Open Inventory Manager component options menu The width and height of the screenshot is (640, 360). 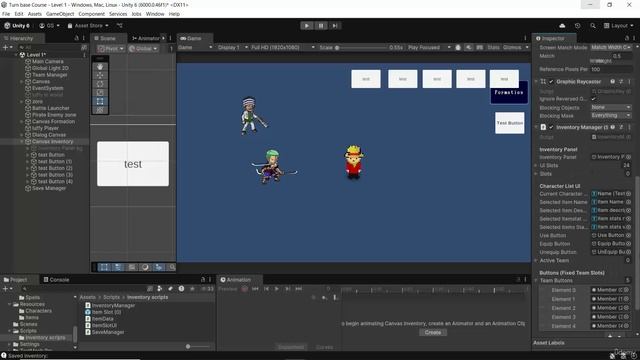tap(629, 127)
